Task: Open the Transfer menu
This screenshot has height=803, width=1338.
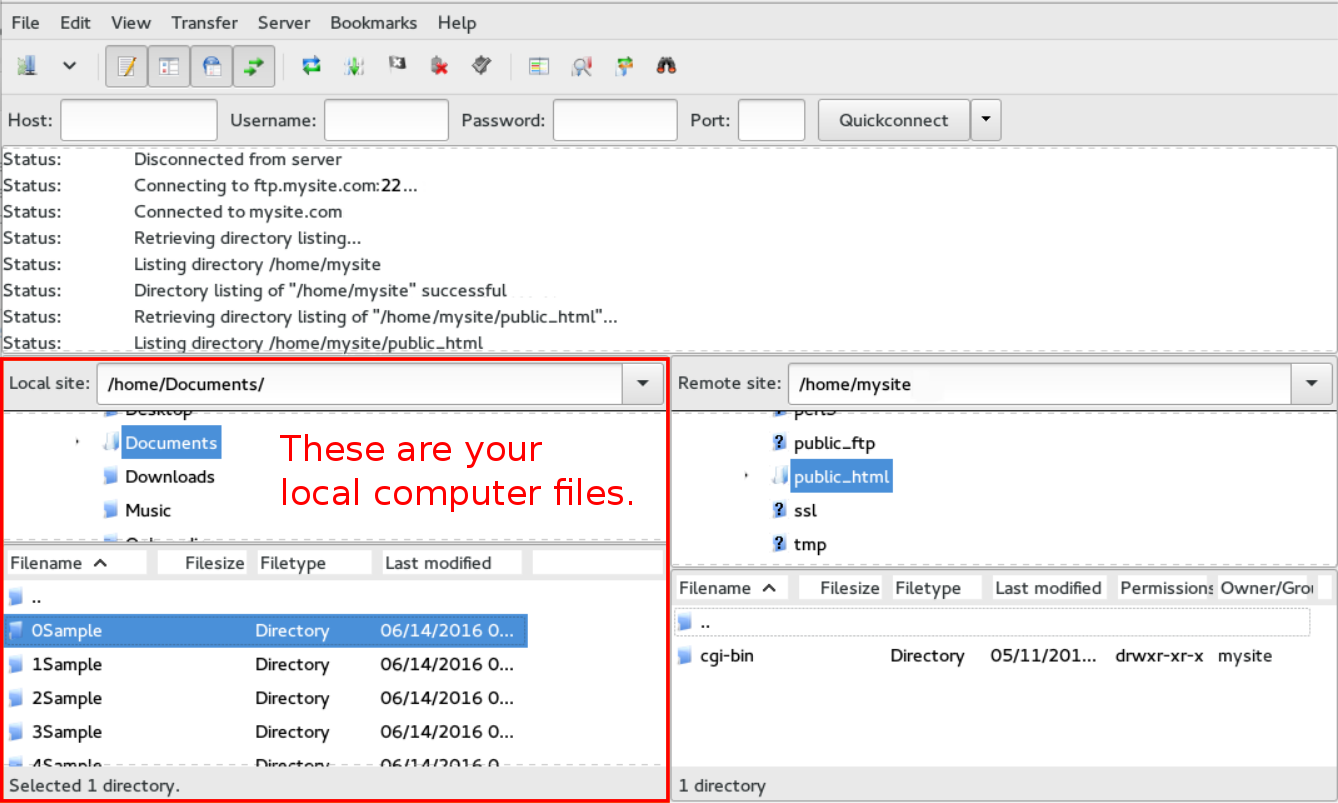Action: (x=203, y=22)
